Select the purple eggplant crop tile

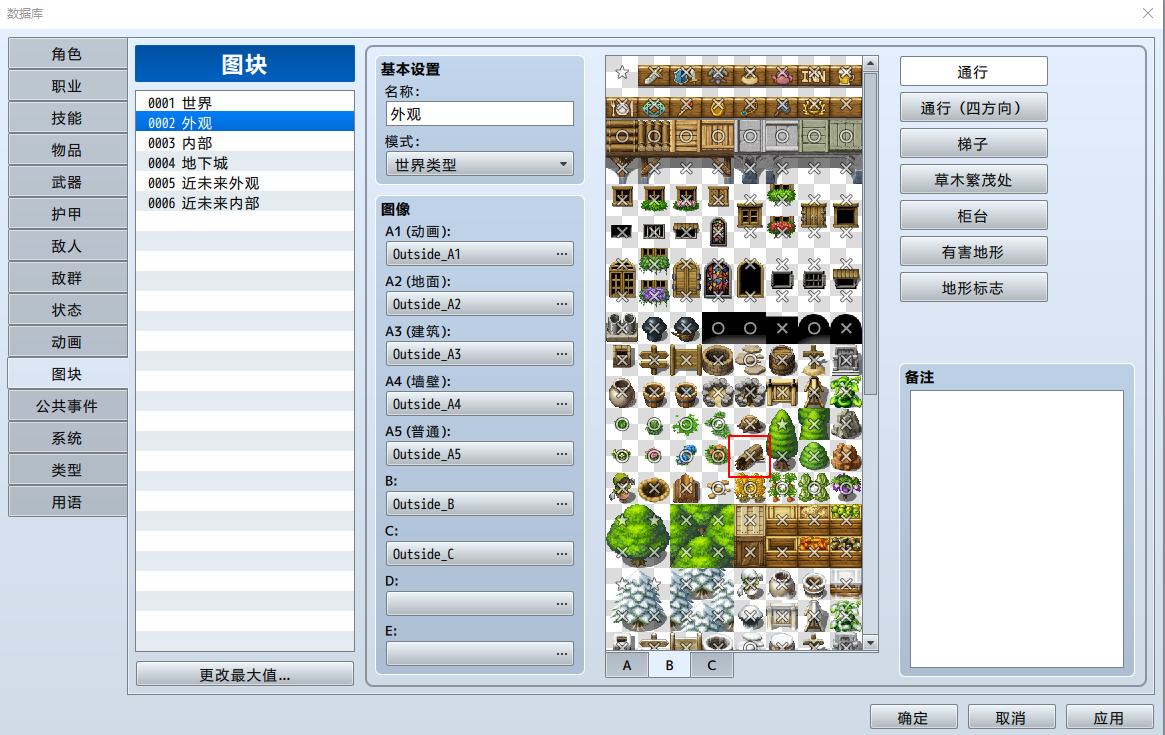(x=847, y=490)
